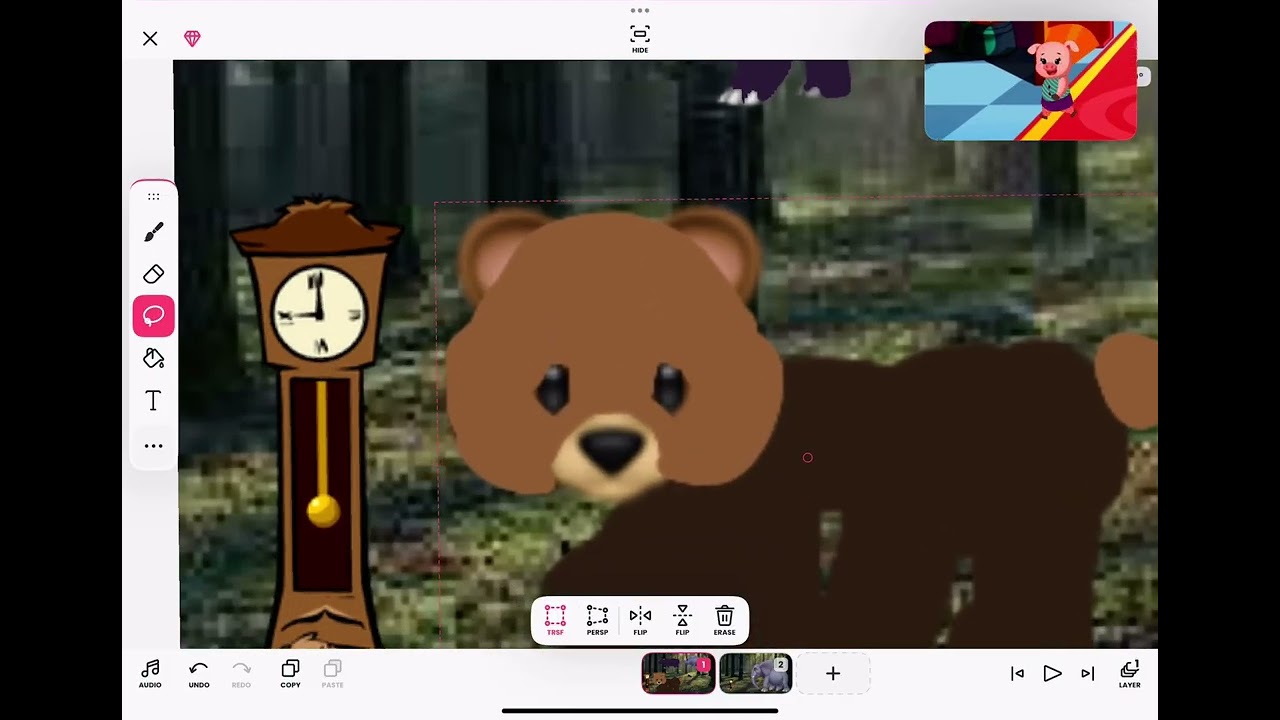
Task: Flip selection vertically
Action: coord(682,620)
